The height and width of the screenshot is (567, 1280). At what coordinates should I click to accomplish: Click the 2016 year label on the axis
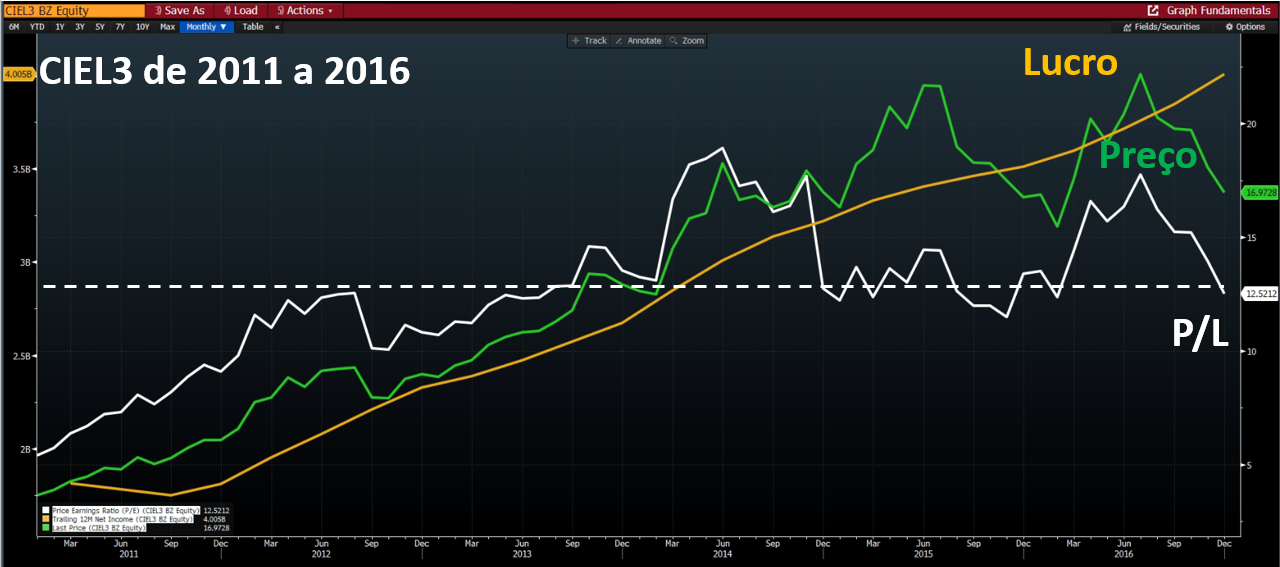[x=1125, y=553]
